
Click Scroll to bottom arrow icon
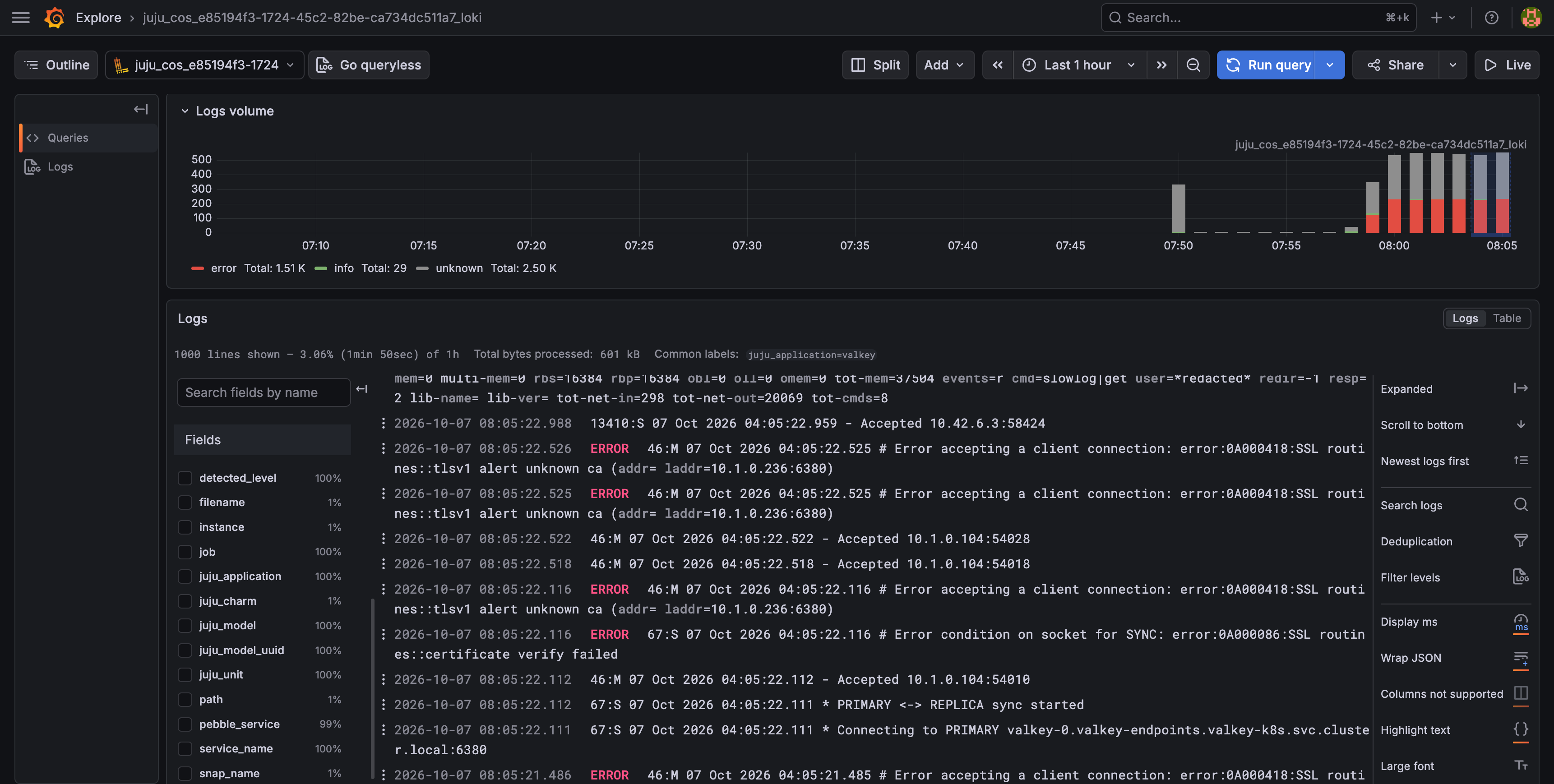(1520, 424)
